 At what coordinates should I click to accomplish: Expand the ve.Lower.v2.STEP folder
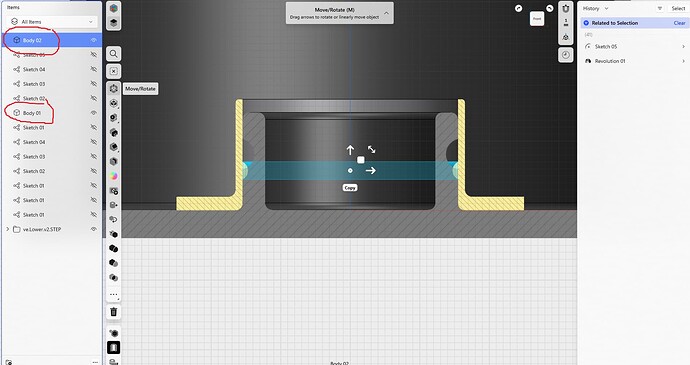7,229
